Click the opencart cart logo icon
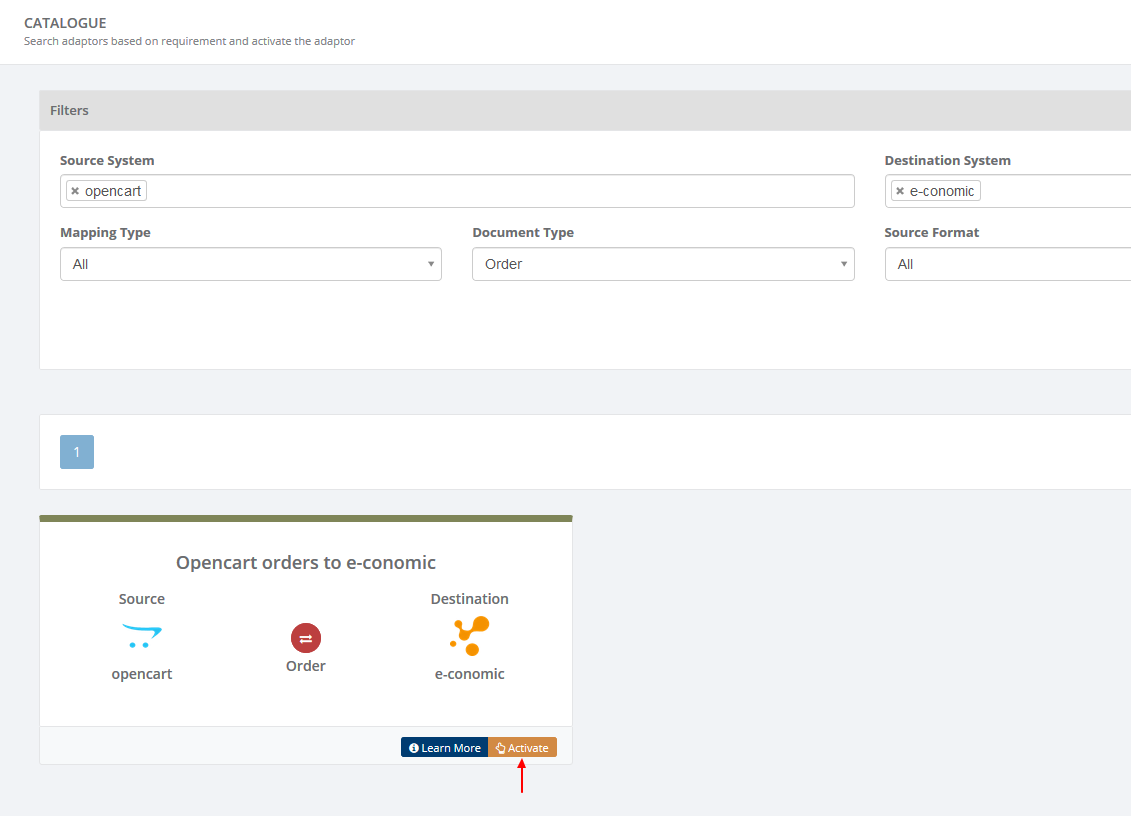This screenshot has width=1131, height=816. click(142, 636)
